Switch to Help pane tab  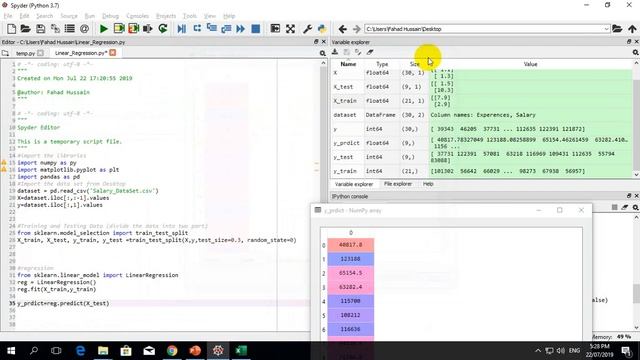pos(428,184)
